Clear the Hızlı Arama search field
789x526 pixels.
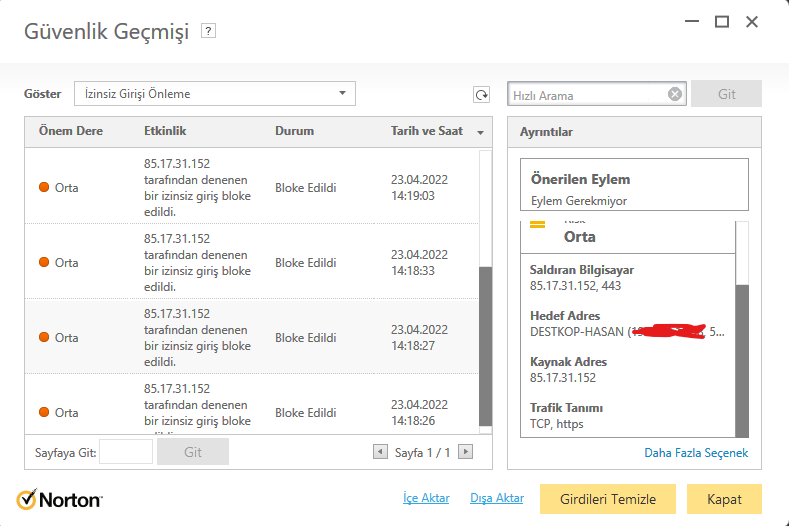[675, 94]
